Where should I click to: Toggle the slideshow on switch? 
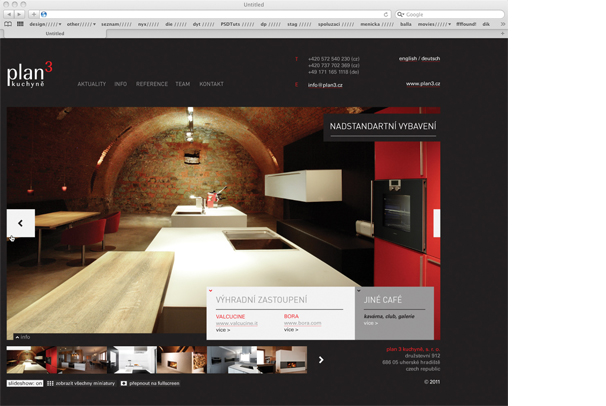point(25,383)
